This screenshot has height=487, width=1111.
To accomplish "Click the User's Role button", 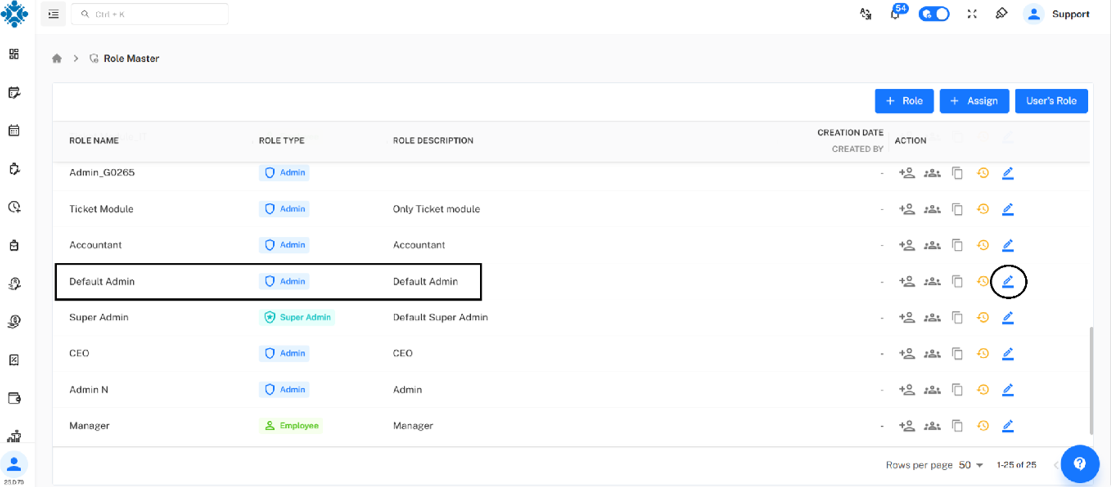I will tap(1051, 101).
